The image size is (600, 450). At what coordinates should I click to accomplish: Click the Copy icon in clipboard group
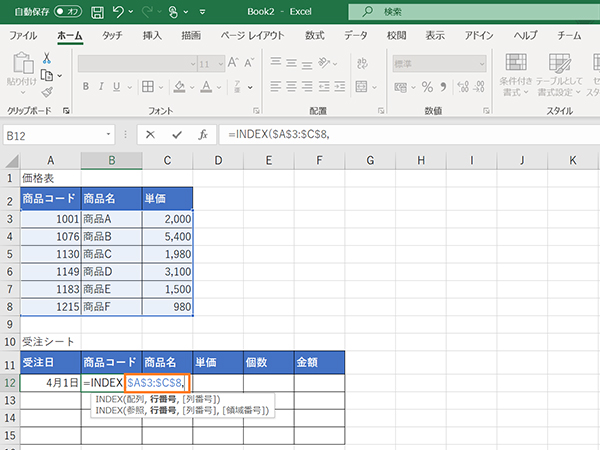(x=47, y=75)
